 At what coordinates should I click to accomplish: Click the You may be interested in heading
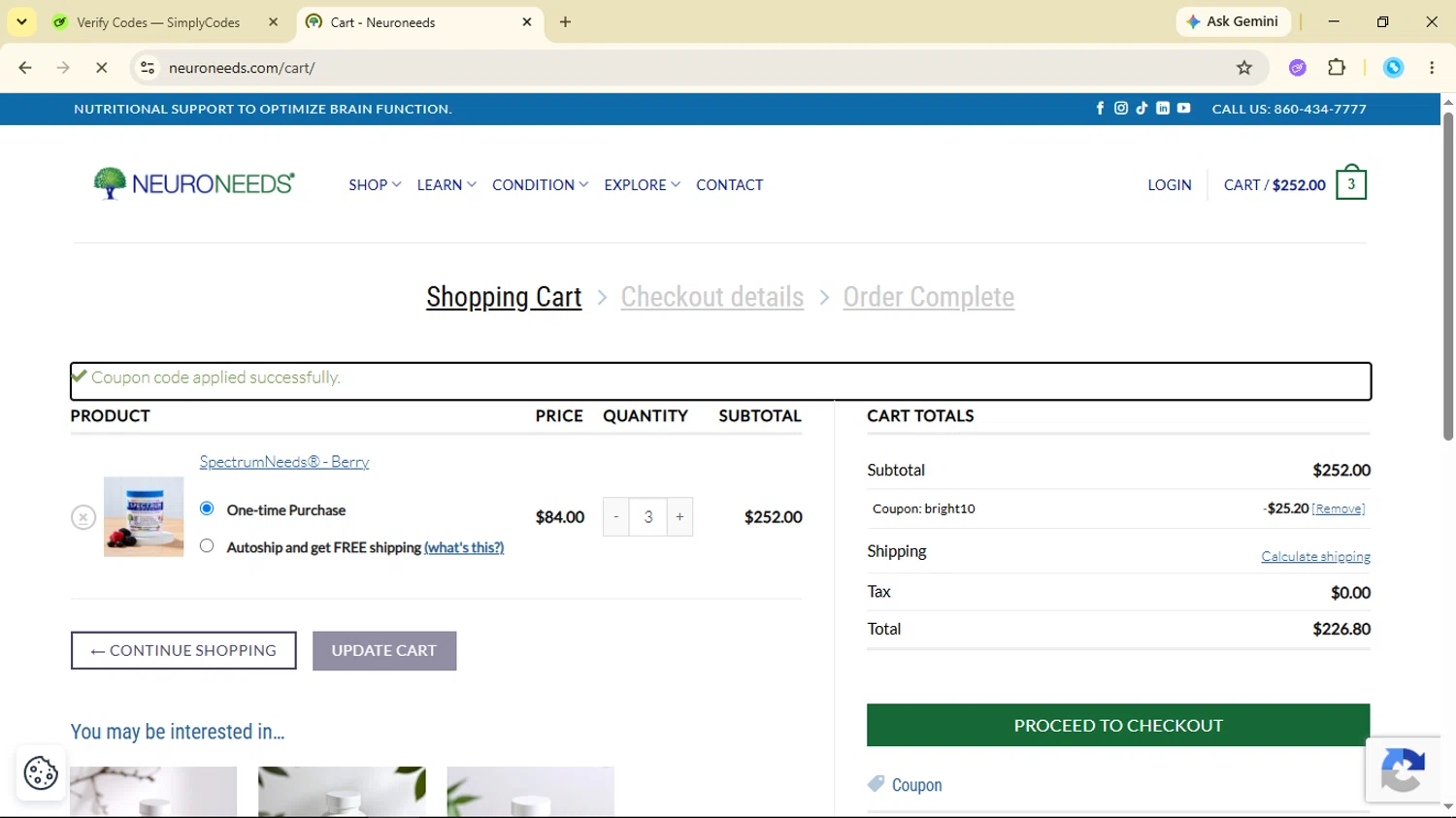point(178,732)
